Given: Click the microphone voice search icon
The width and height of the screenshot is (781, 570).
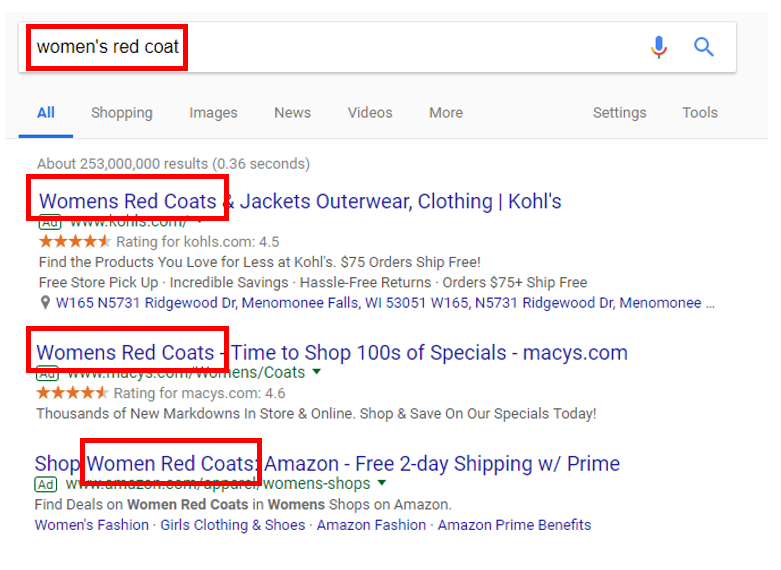Looking at the screenshot, I should tap(658, 47).
